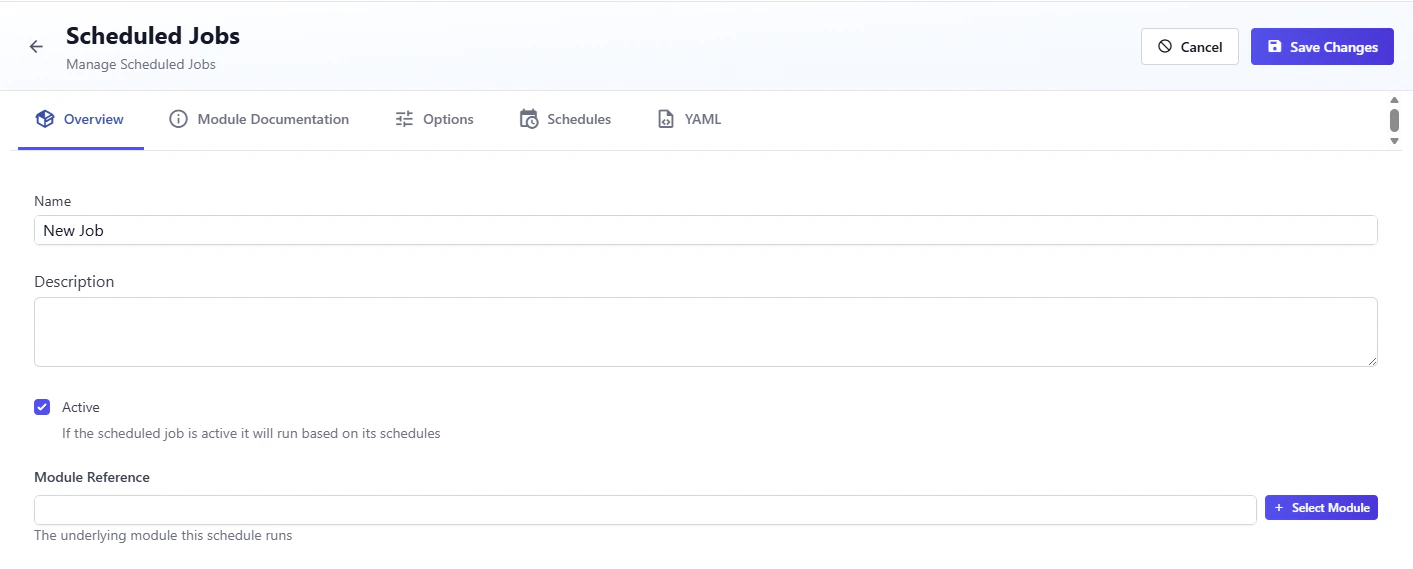Open the Overview tab
The width and height of the screenshot is (1413, 569).
click(x=80, y=119)
